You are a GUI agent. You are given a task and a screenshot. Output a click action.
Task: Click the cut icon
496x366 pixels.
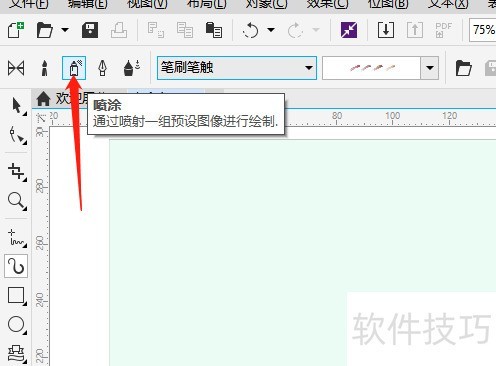pyautogui.click(x=156, y=30)
